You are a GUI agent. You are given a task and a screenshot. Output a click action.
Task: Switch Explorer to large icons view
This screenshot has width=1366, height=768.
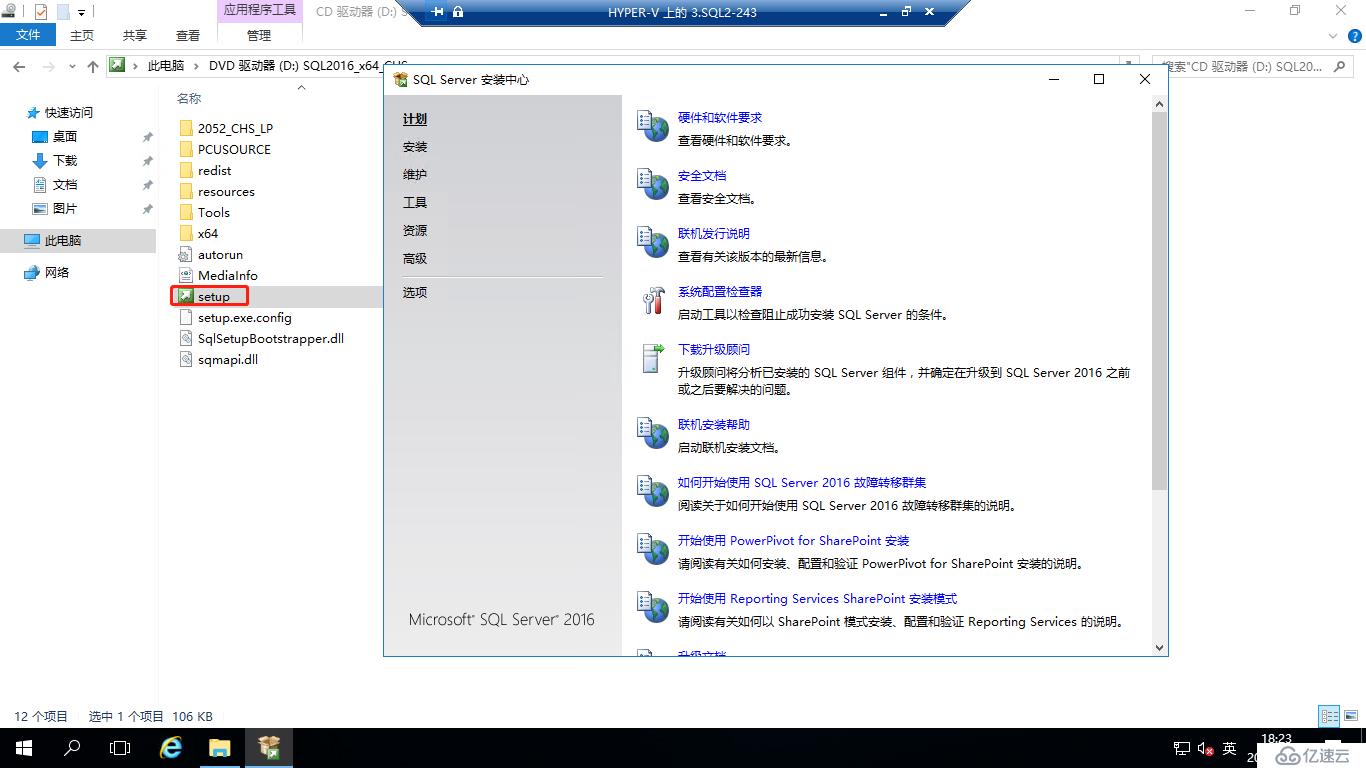[x=1350, y=716]
